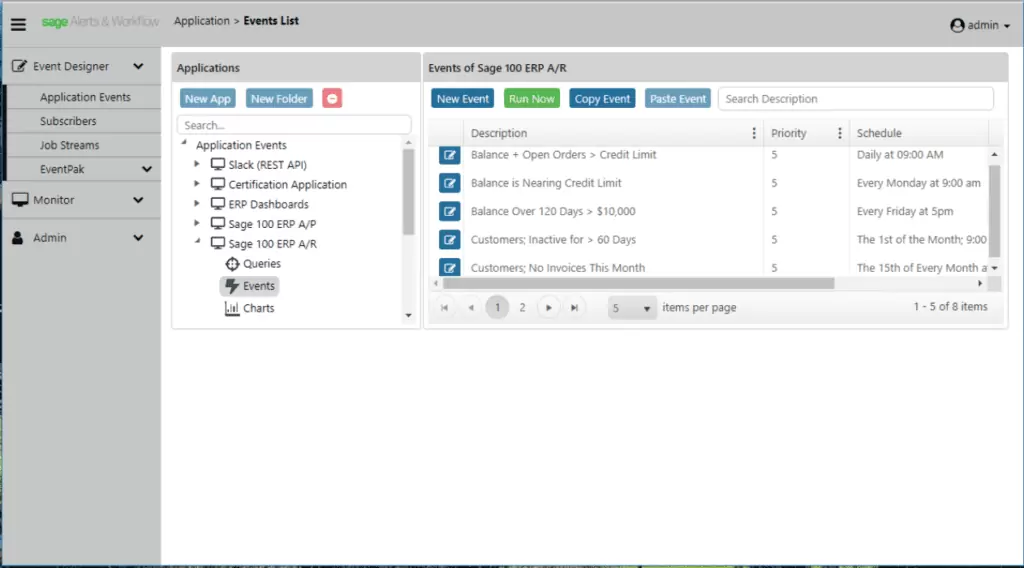Screen dimensions: 1024x568
Task: Collapse the Event Designer sidebar section
Action: click(138, 67)
